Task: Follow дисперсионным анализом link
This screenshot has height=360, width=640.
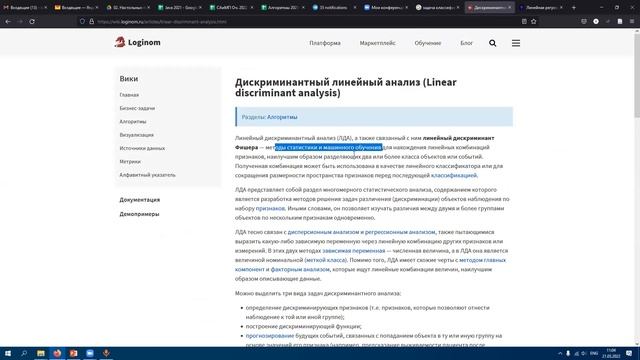Action: [x=323, y=232]
